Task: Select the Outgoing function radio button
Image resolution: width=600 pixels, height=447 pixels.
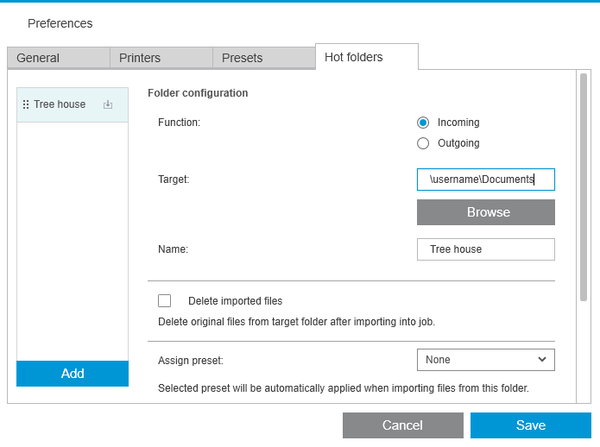Action: point(423,143)
